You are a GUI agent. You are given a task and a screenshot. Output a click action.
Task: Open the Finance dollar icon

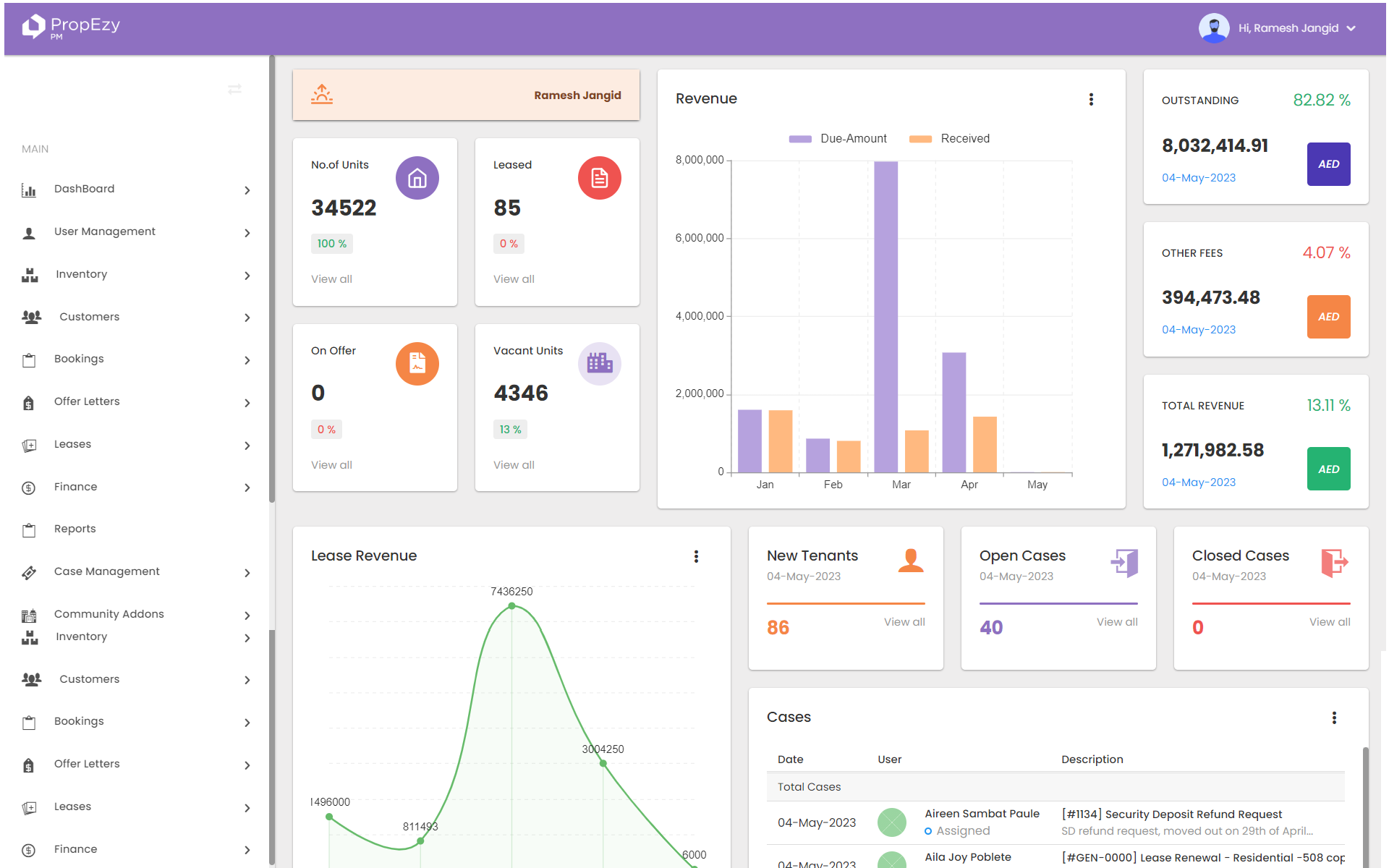click(x=29, y=486)
